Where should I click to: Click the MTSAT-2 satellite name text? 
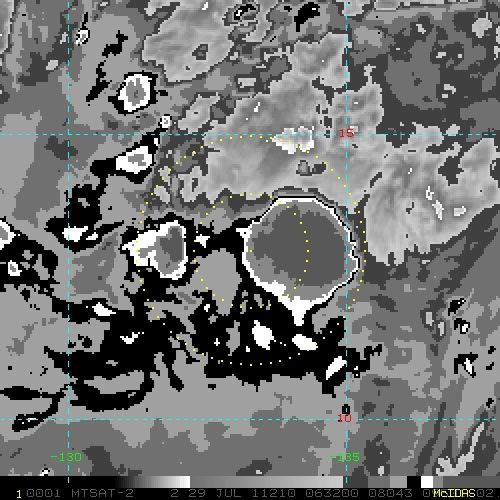pyautogui.click(x=102, y=493)
